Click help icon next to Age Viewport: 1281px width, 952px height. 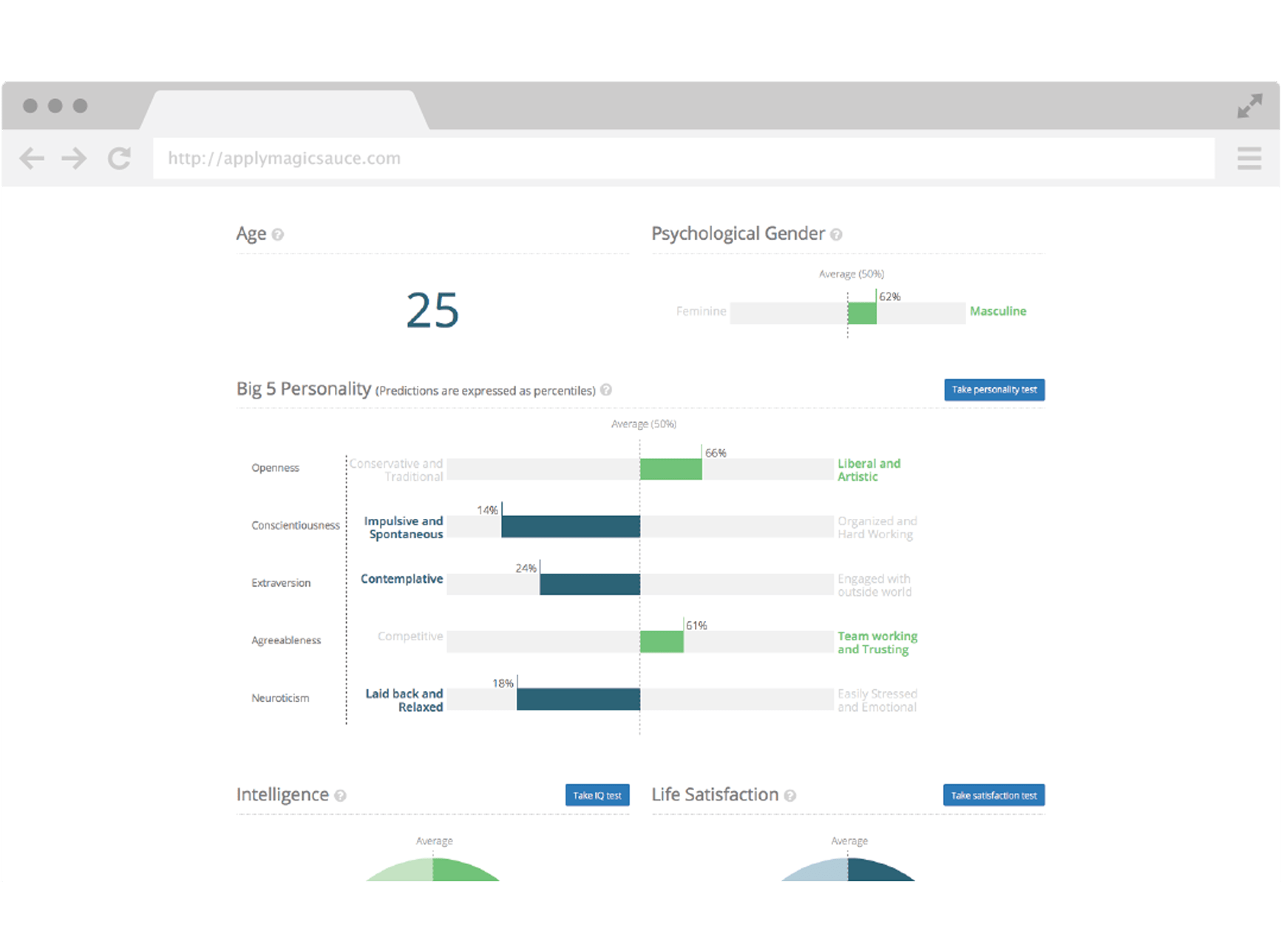pyautogui.click(x=278, y=235)
